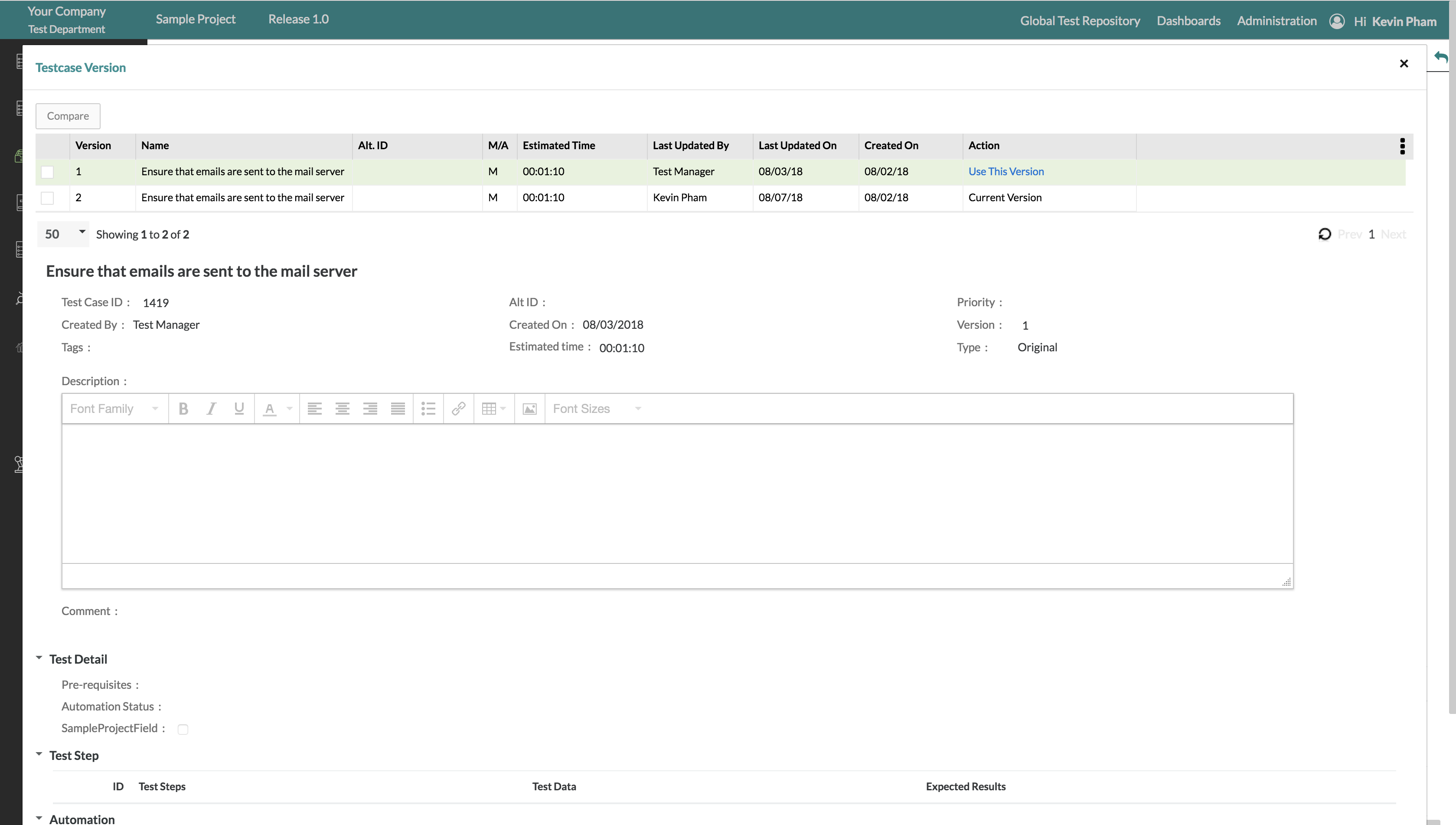Open column options three-dot menu
The image size is (1456, 825).
1402,146
